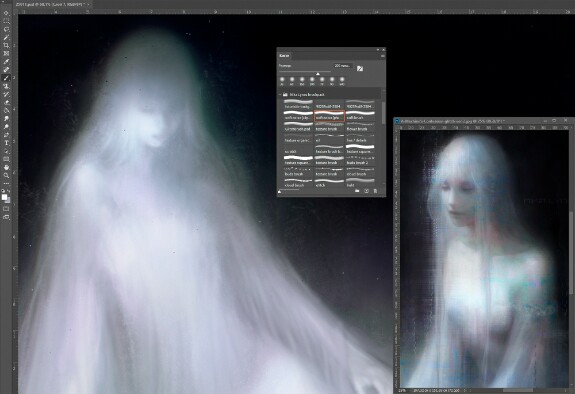Select the Type tool
The height and width of the screenshot is (394, 575).
pos(6,143)
